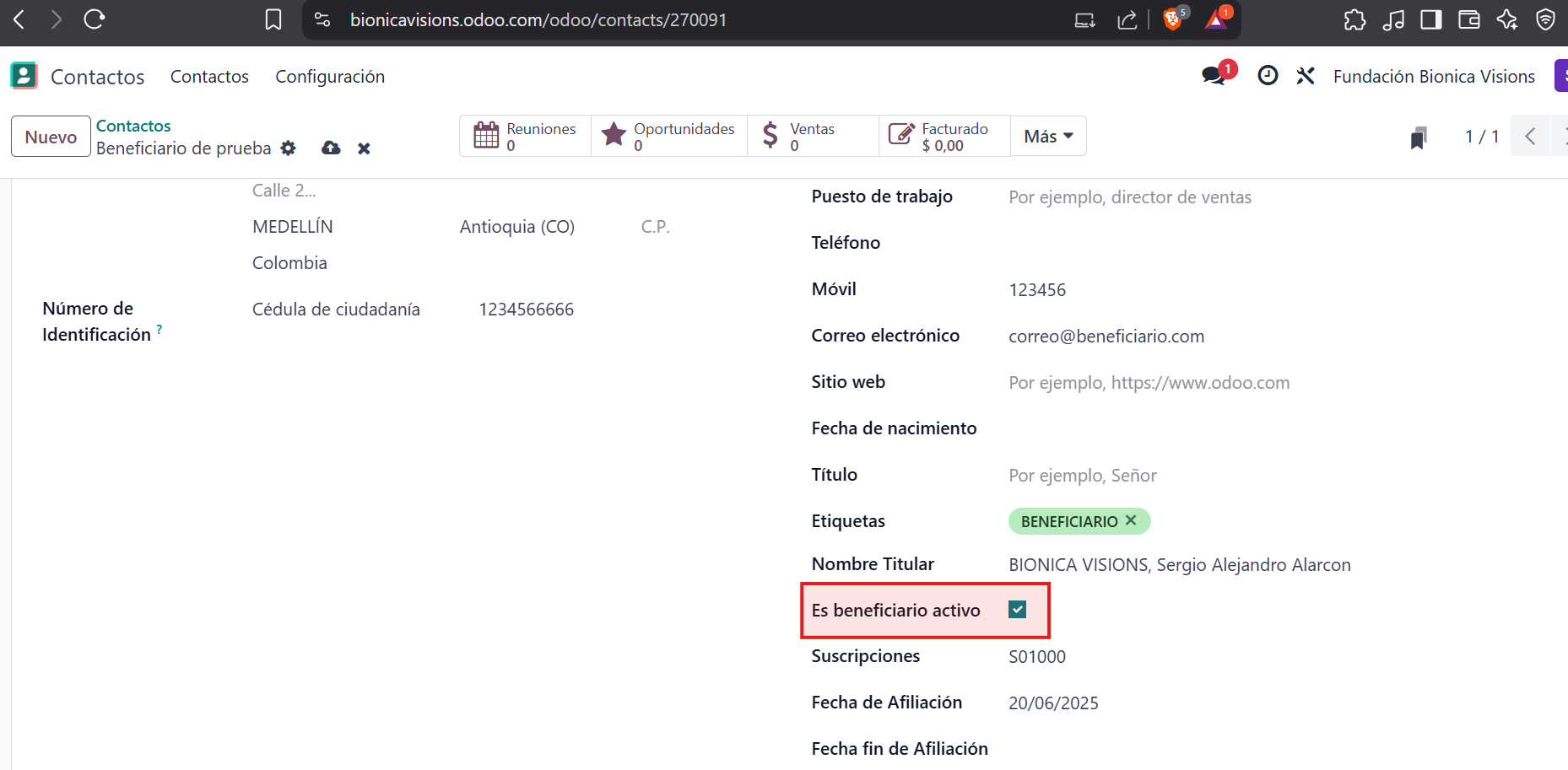Uncheck Es beneficiario activo checkbox
This screenshot has height=770, width=1568.
[1017, 610]
